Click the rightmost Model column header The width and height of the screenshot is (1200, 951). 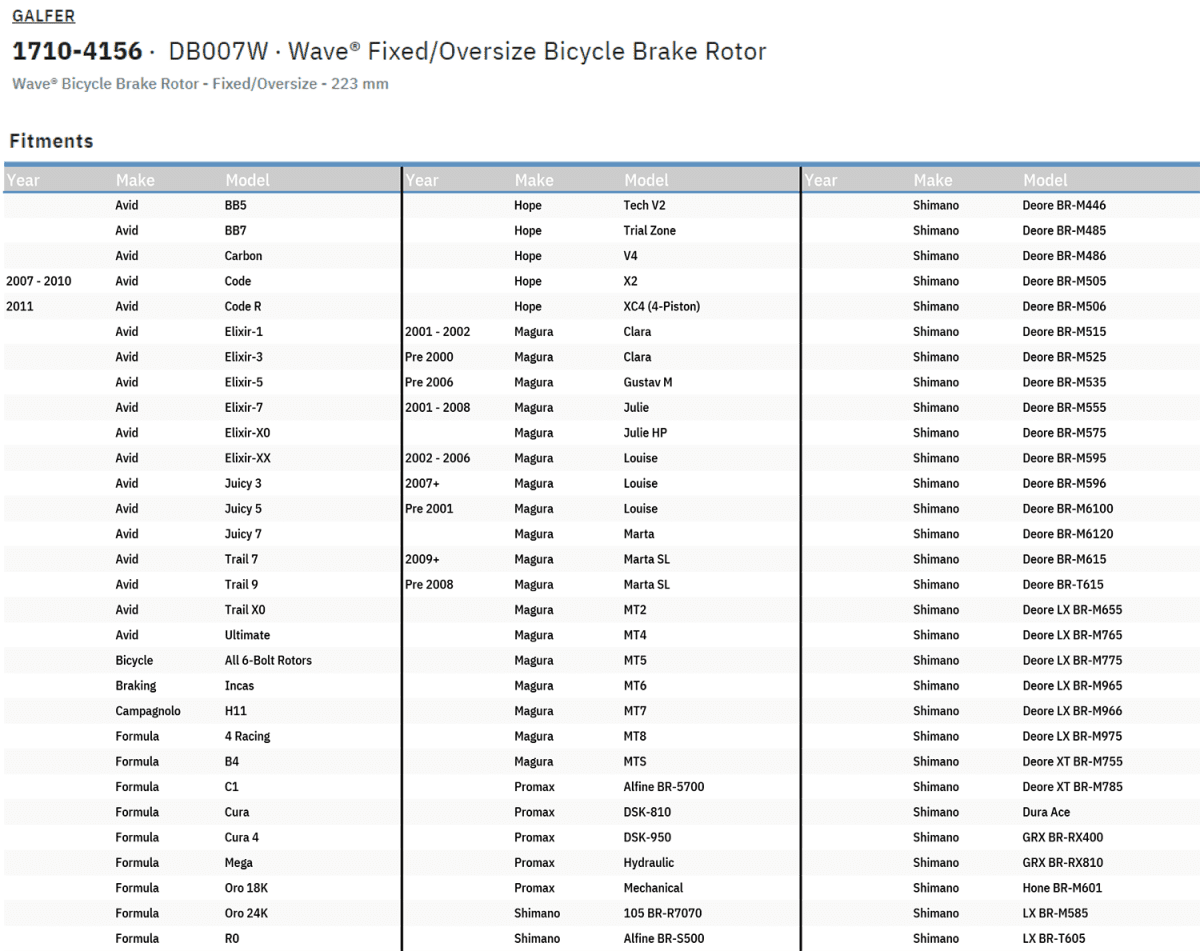(x=1045, y=180)
